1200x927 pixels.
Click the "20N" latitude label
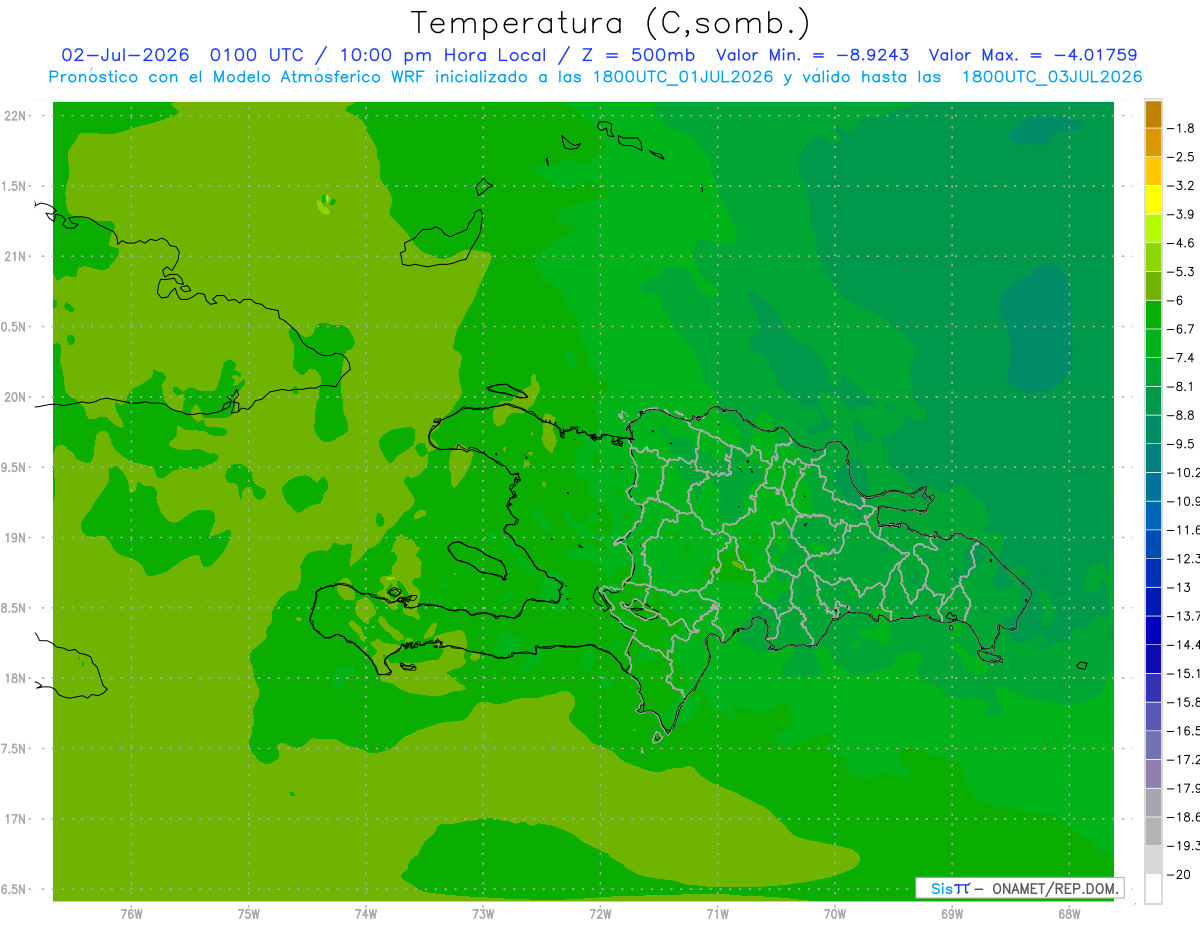pos(16,397)
